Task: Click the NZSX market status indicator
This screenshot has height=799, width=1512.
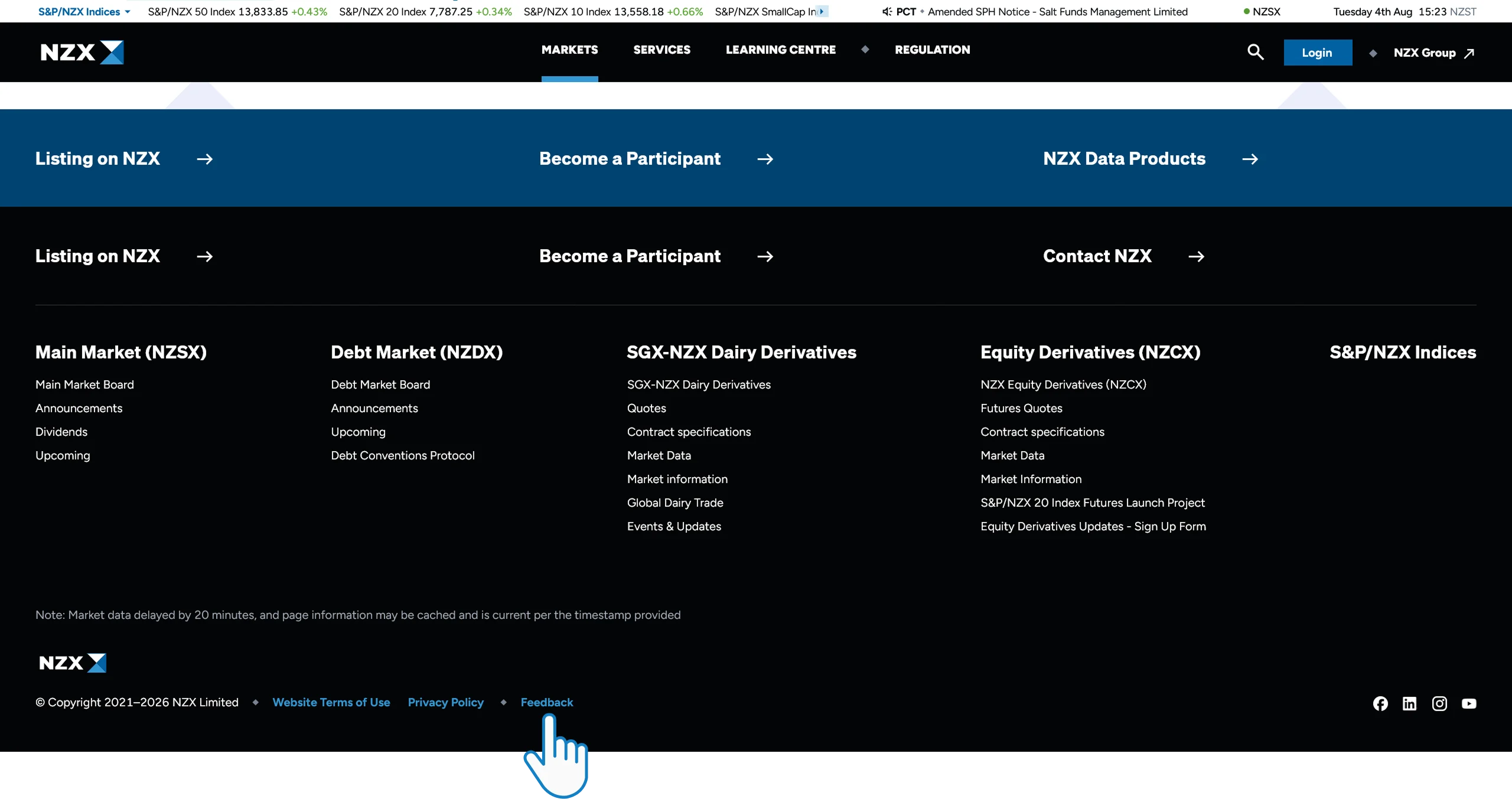Action: (x=1262, y=12)
